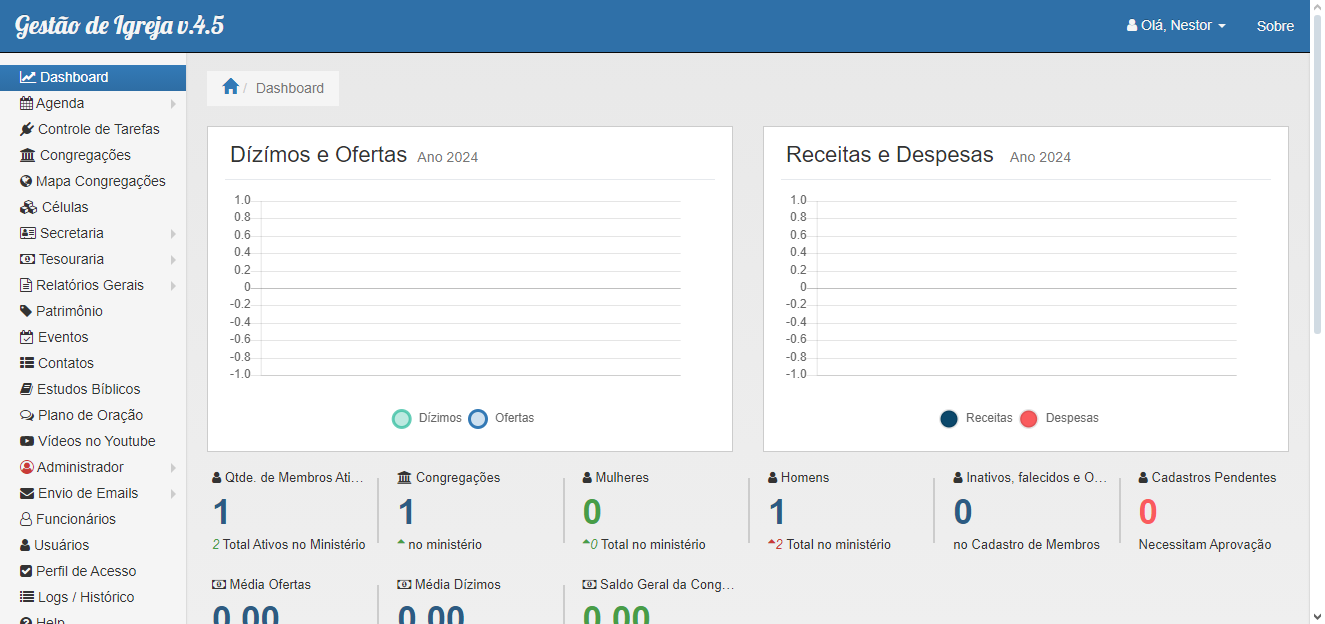Image resolution: width=1325 pixels, height=624 pixels.
Task: Select Estudos Bíblicos in the sidebar
Action: [x=88, y=389]
